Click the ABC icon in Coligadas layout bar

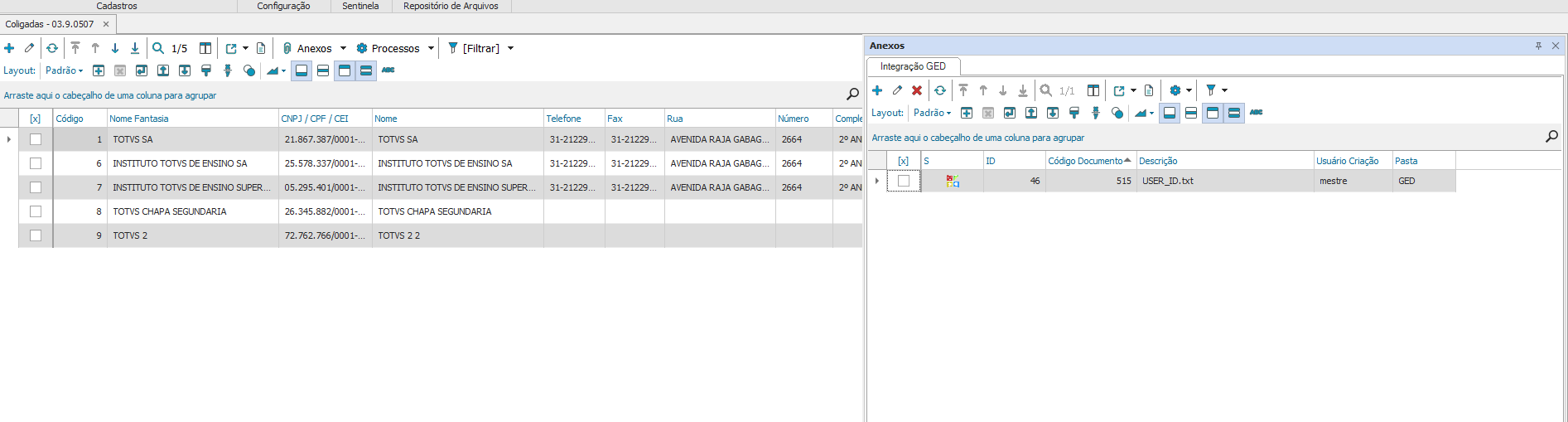tap(388, 70)
